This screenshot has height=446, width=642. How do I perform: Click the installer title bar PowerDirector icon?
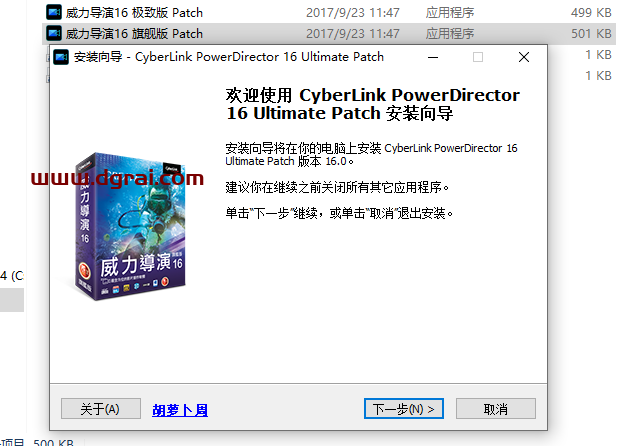click(61, 57)
